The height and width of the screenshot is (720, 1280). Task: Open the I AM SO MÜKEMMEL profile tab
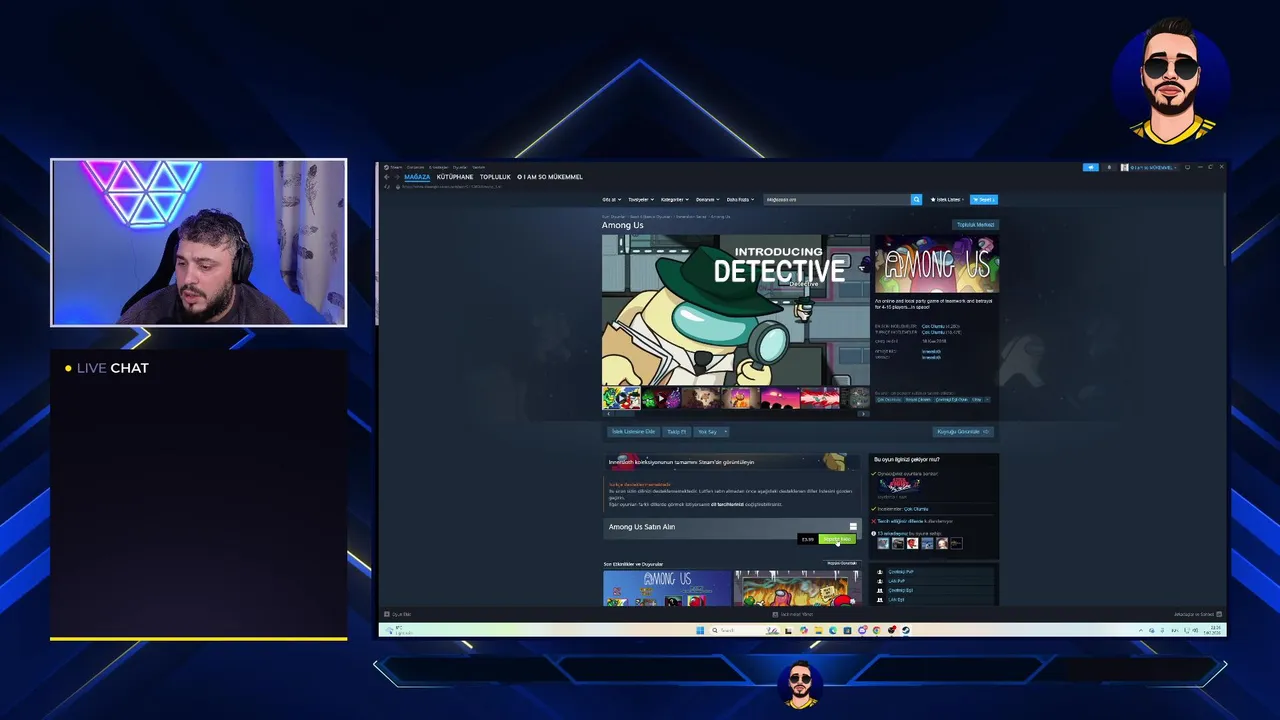click(550, 177)
